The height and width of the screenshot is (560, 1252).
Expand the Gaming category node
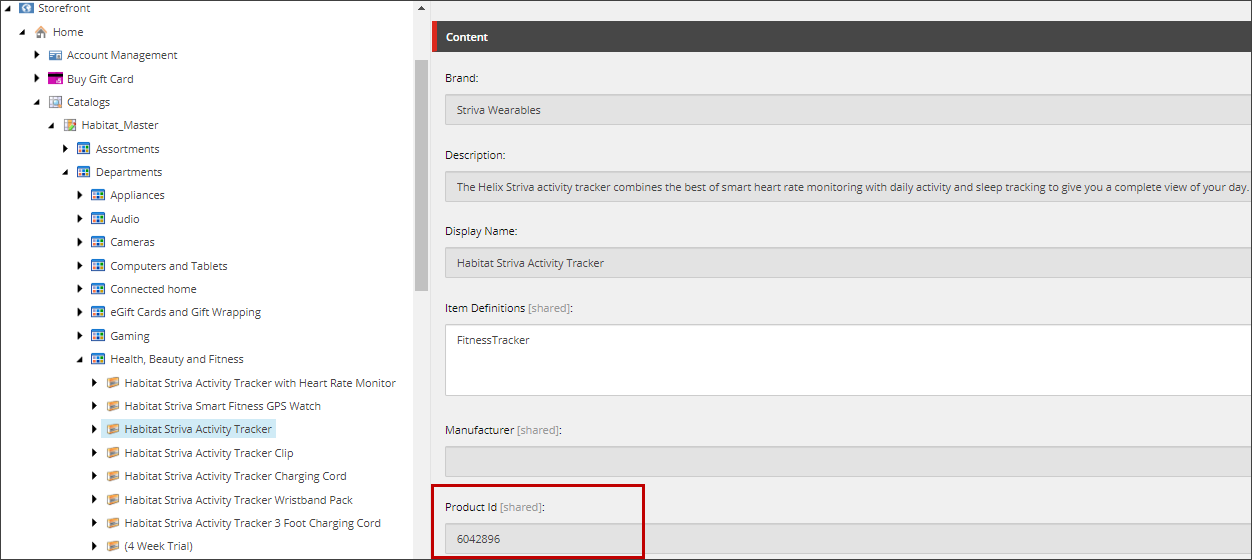point(80,336)
